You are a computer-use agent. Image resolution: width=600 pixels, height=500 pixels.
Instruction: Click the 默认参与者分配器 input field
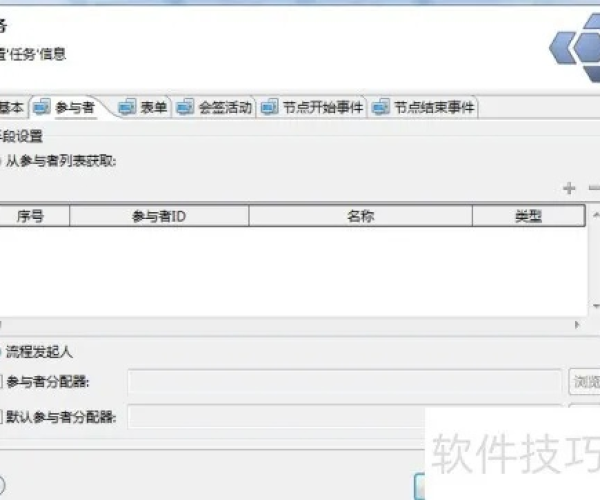pyautogui.click(x=276, y=416)
